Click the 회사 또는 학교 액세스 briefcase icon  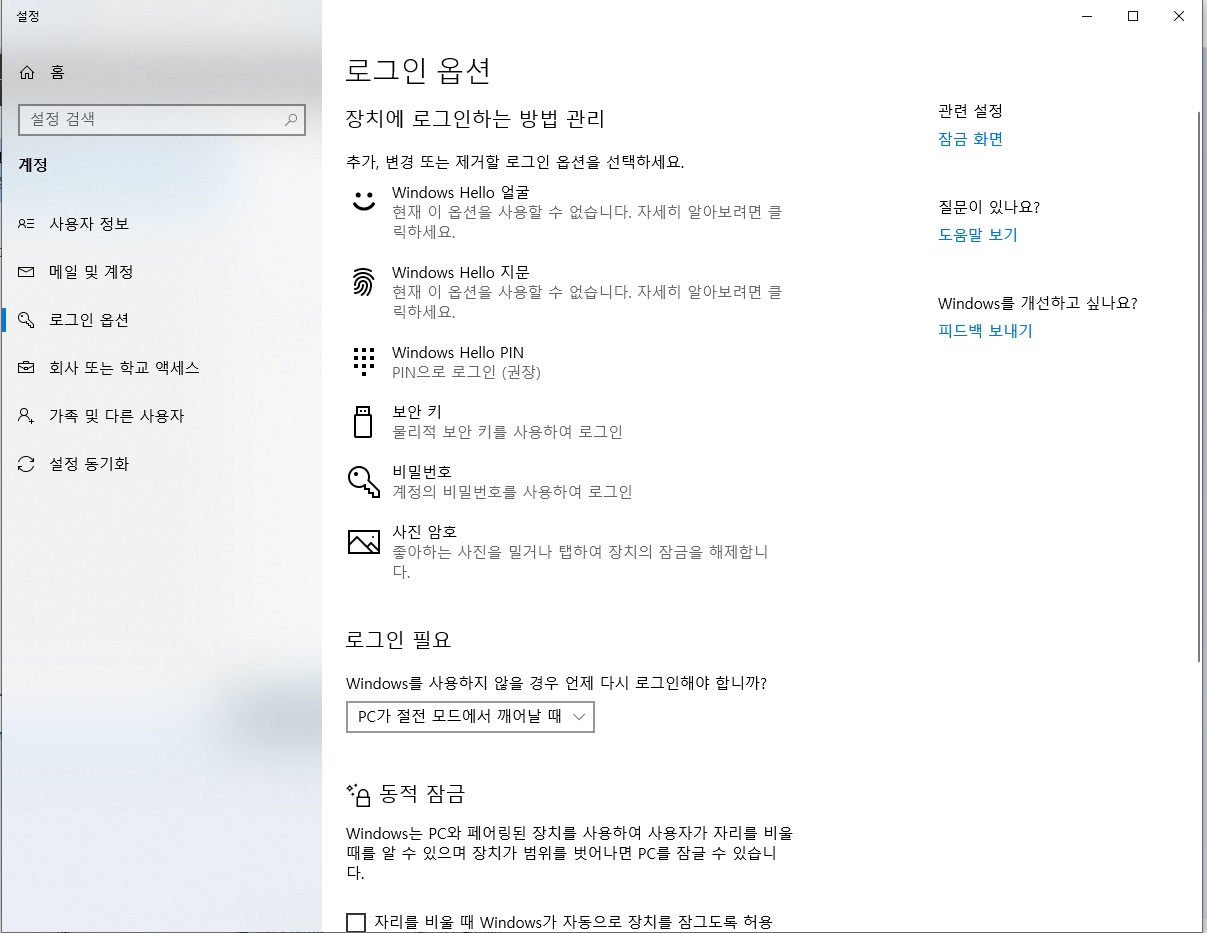tap(27, 368)
